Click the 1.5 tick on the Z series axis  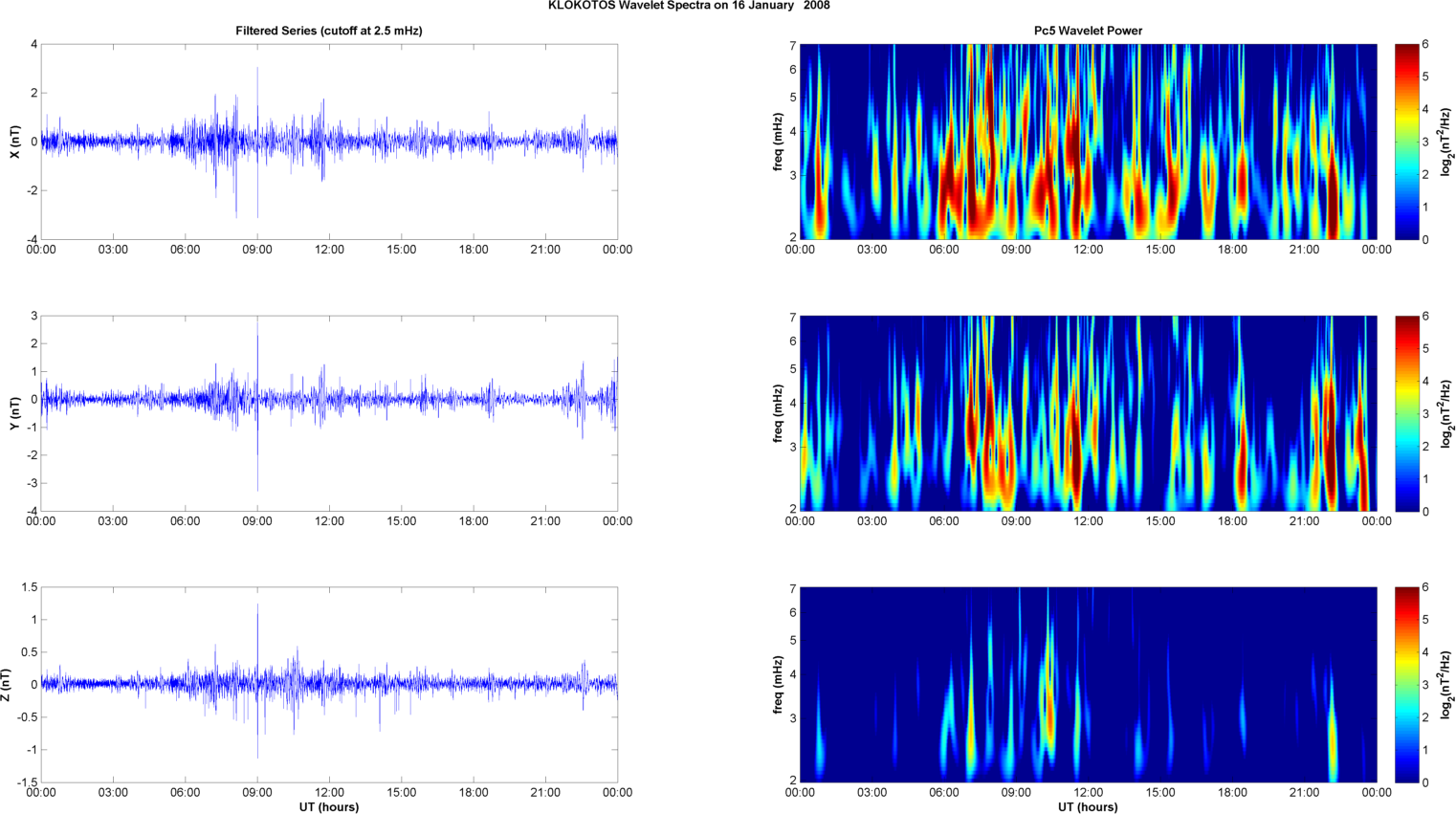tap(28, 587)
